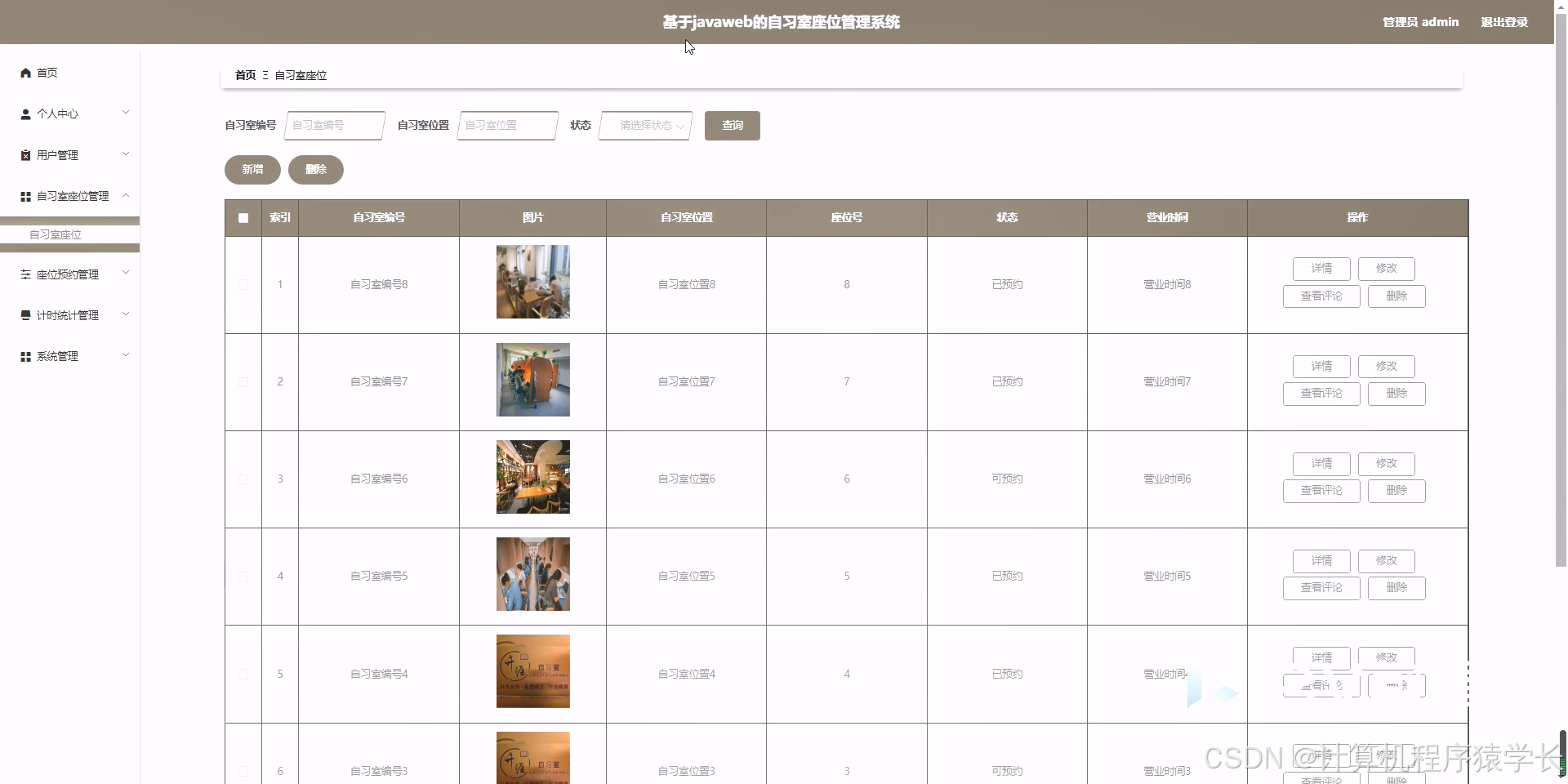The height and width of the screenshot is (784, 1568).
Task: Check the row checkbox for 自习室编号5
Action: click(x=243, y=577)
